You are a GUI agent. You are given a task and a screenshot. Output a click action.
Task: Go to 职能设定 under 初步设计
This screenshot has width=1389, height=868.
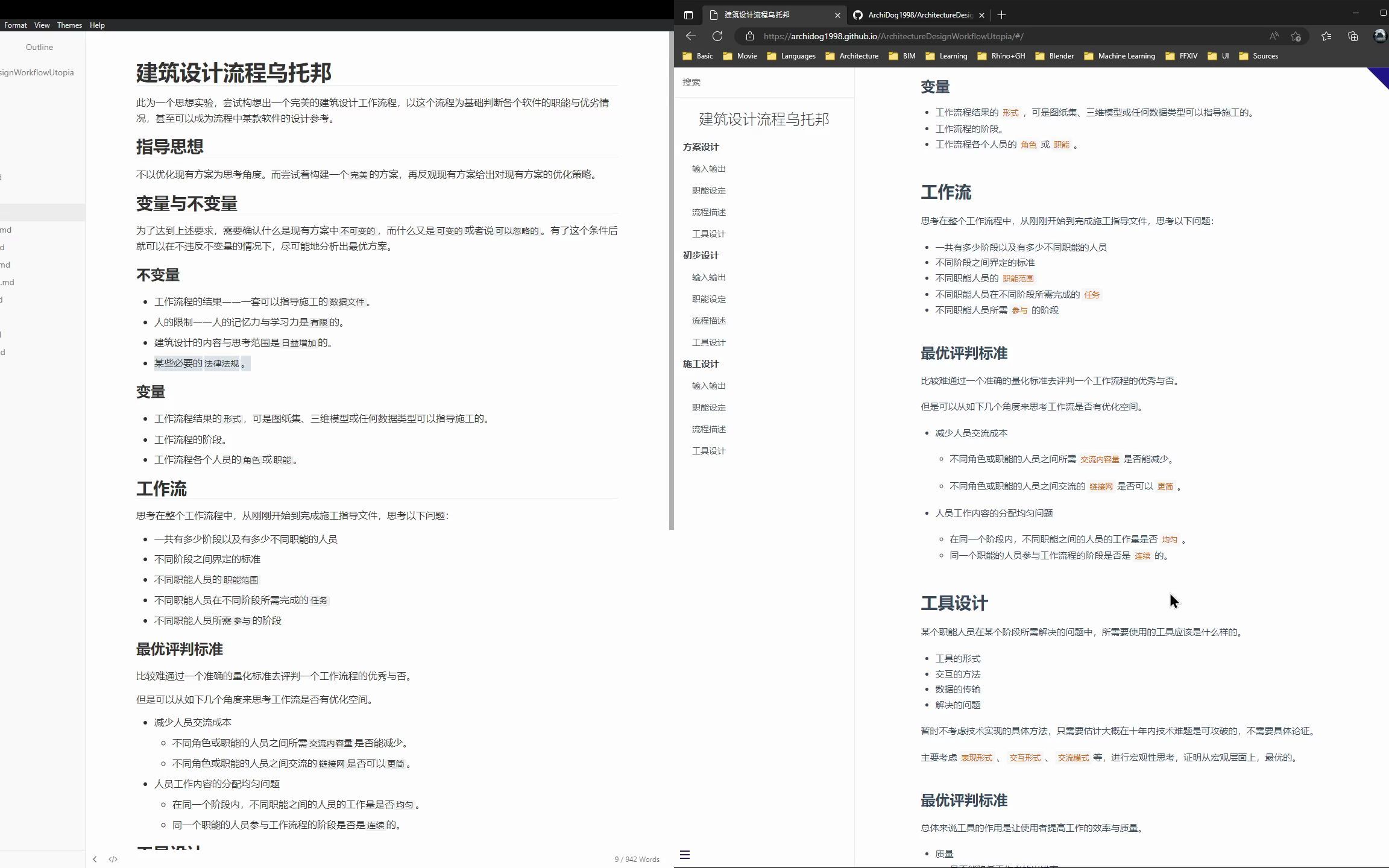(x=709, y=299)
